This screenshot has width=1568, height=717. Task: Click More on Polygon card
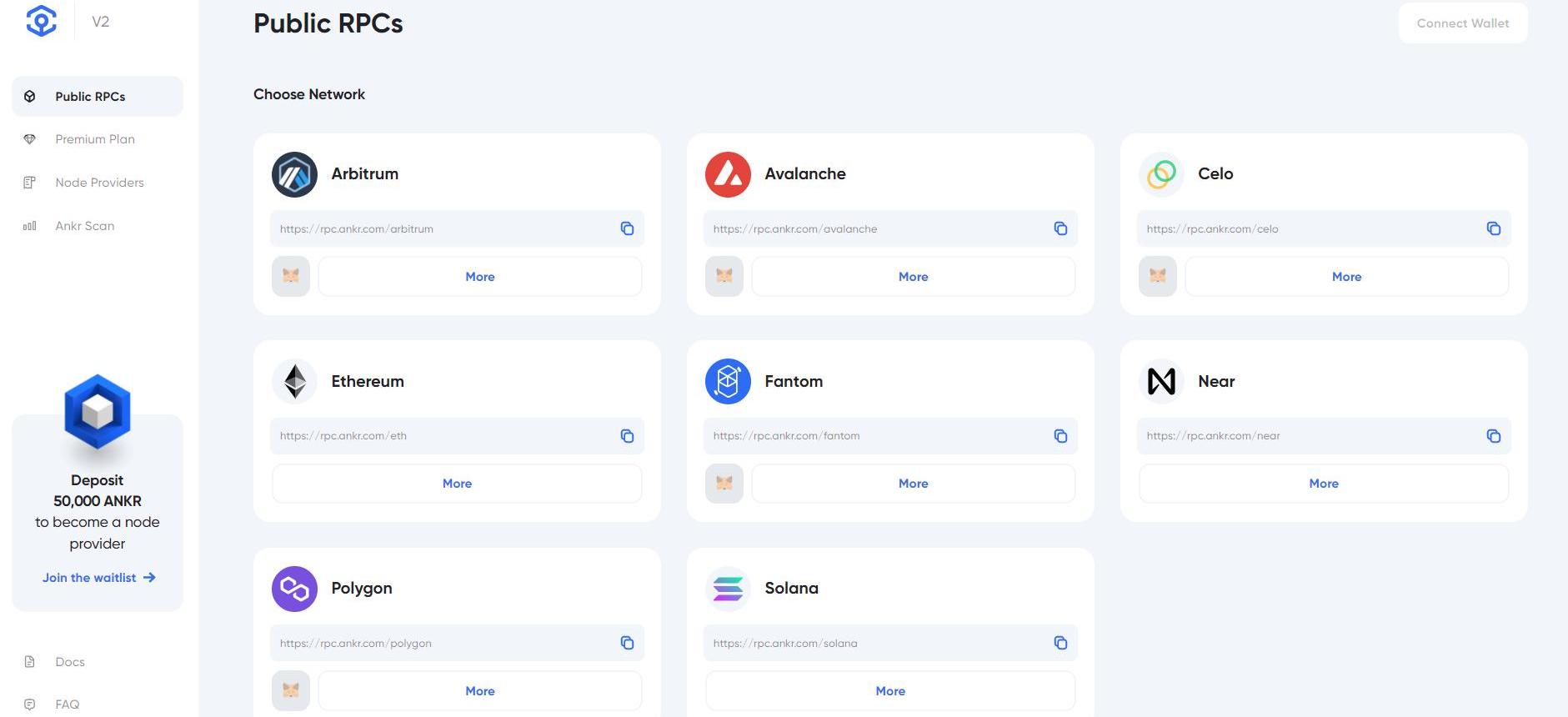(x=480, y=690)
